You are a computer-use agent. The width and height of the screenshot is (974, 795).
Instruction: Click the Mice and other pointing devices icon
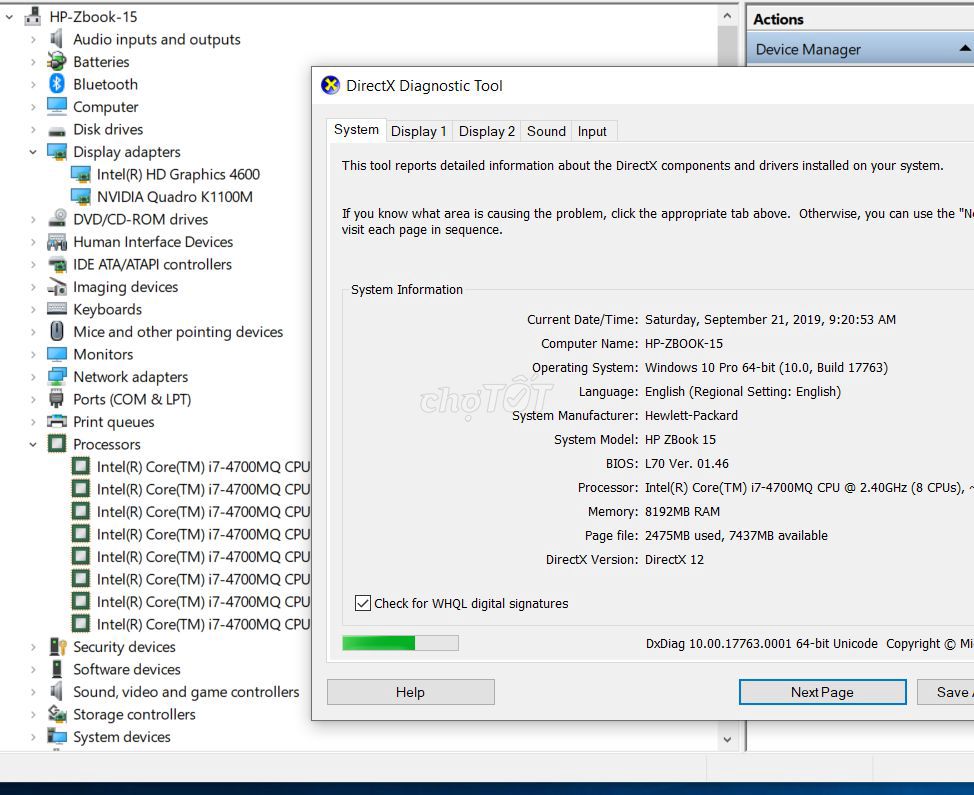[57, 331]
